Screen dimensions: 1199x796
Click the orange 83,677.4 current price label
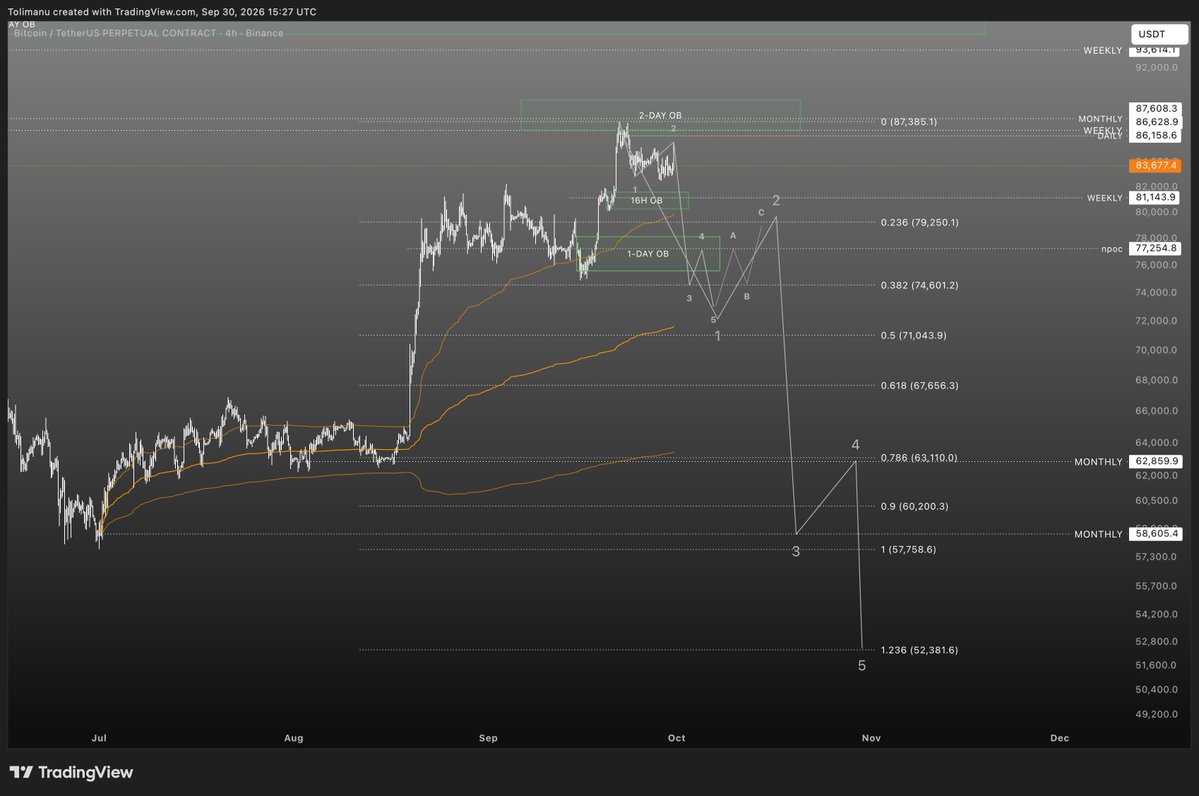(x=1155, y=165)
